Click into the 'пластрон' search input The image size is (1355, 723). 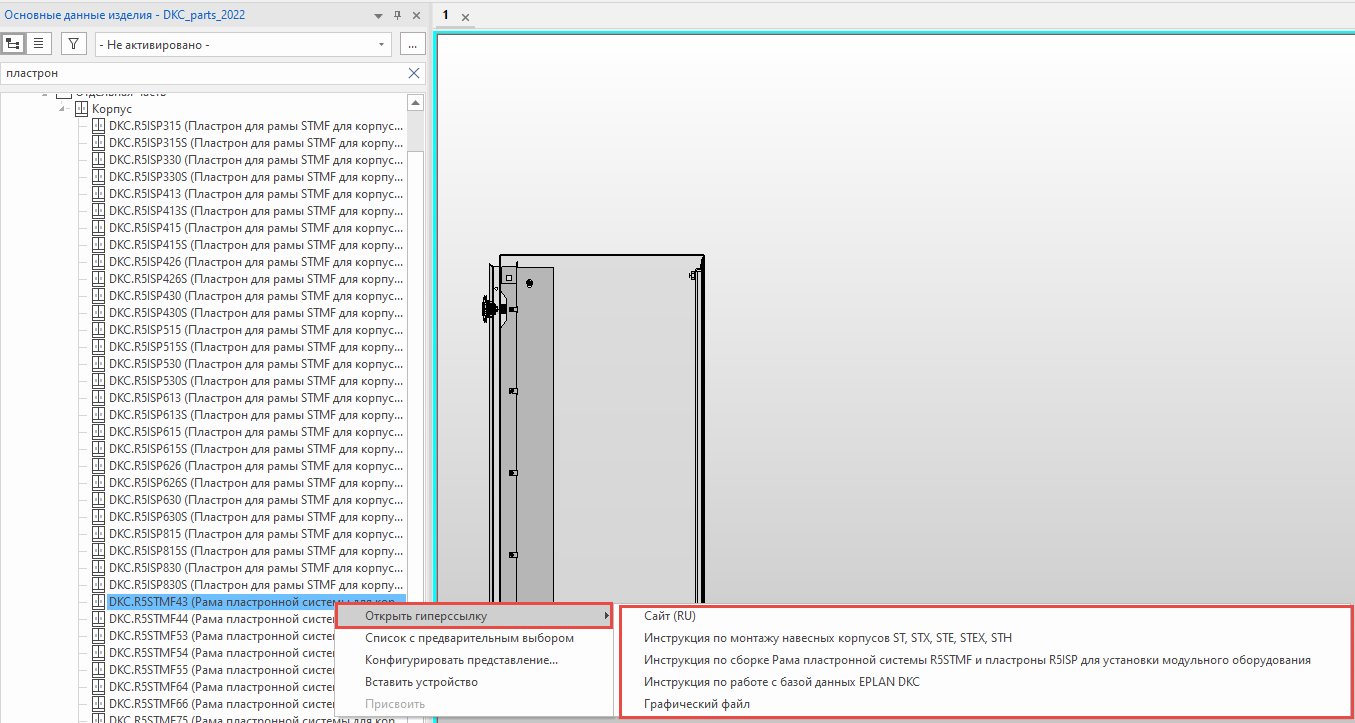click(x=203, y=73)
